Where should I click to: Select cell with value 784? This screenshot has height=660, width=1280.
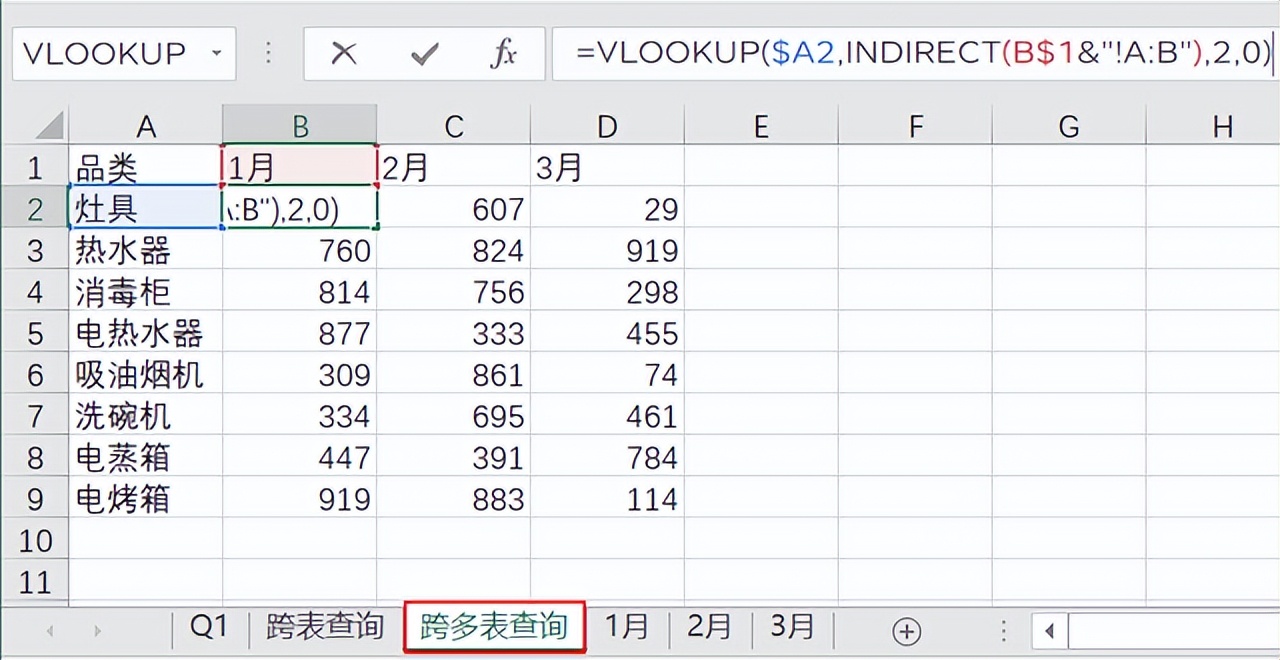[x=607, y=457]
